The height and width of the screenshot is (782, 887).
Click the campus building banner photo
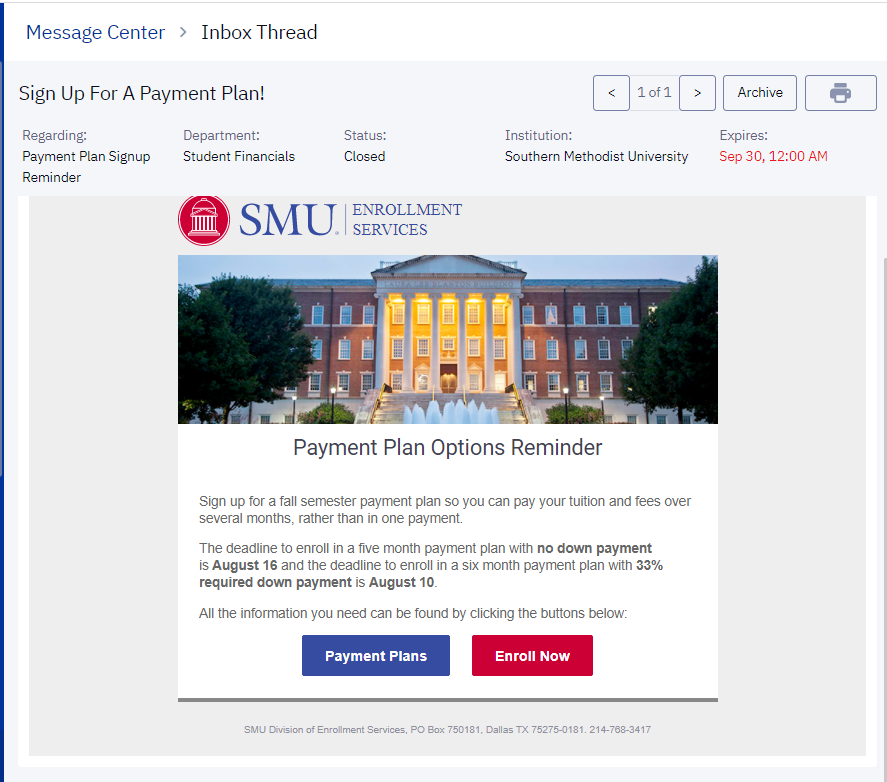tap(447, 339)
